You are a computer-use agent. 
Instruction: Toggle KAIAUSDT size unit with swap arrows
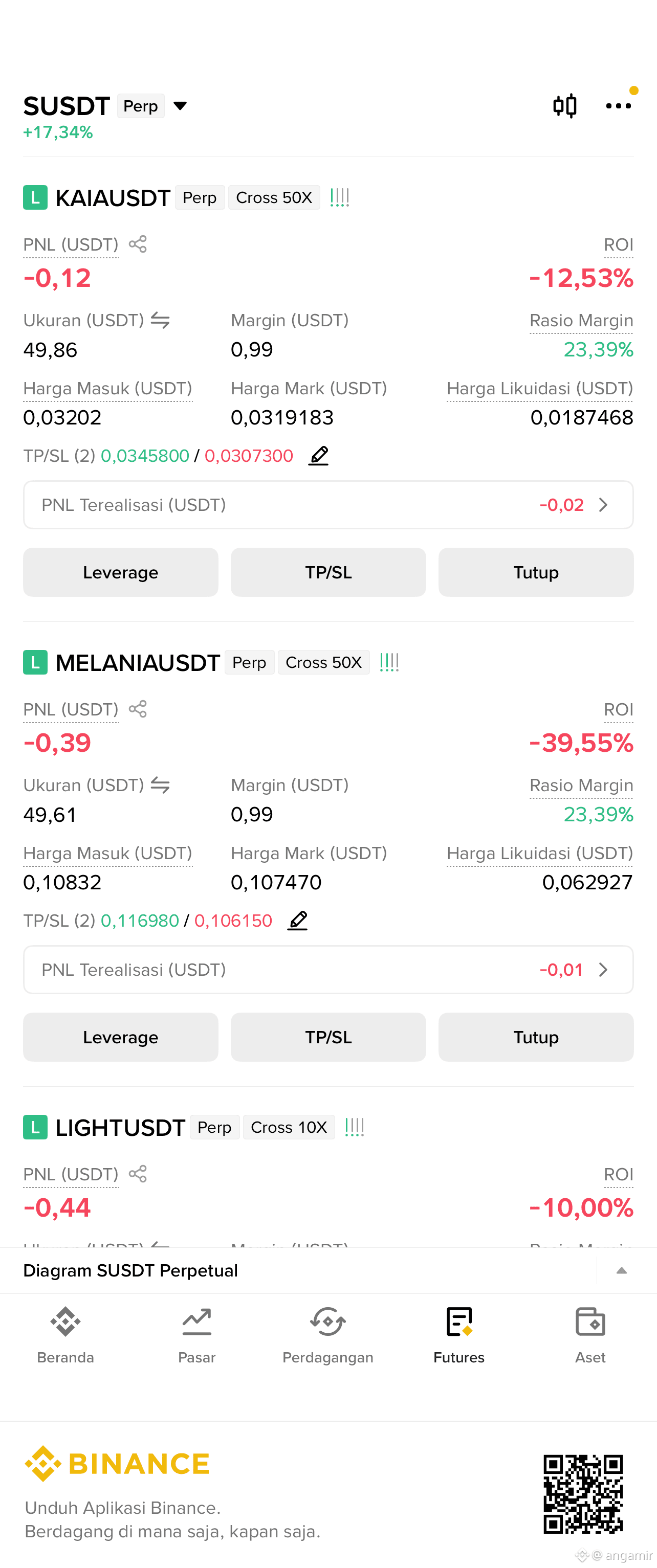[x=160, y=320]
